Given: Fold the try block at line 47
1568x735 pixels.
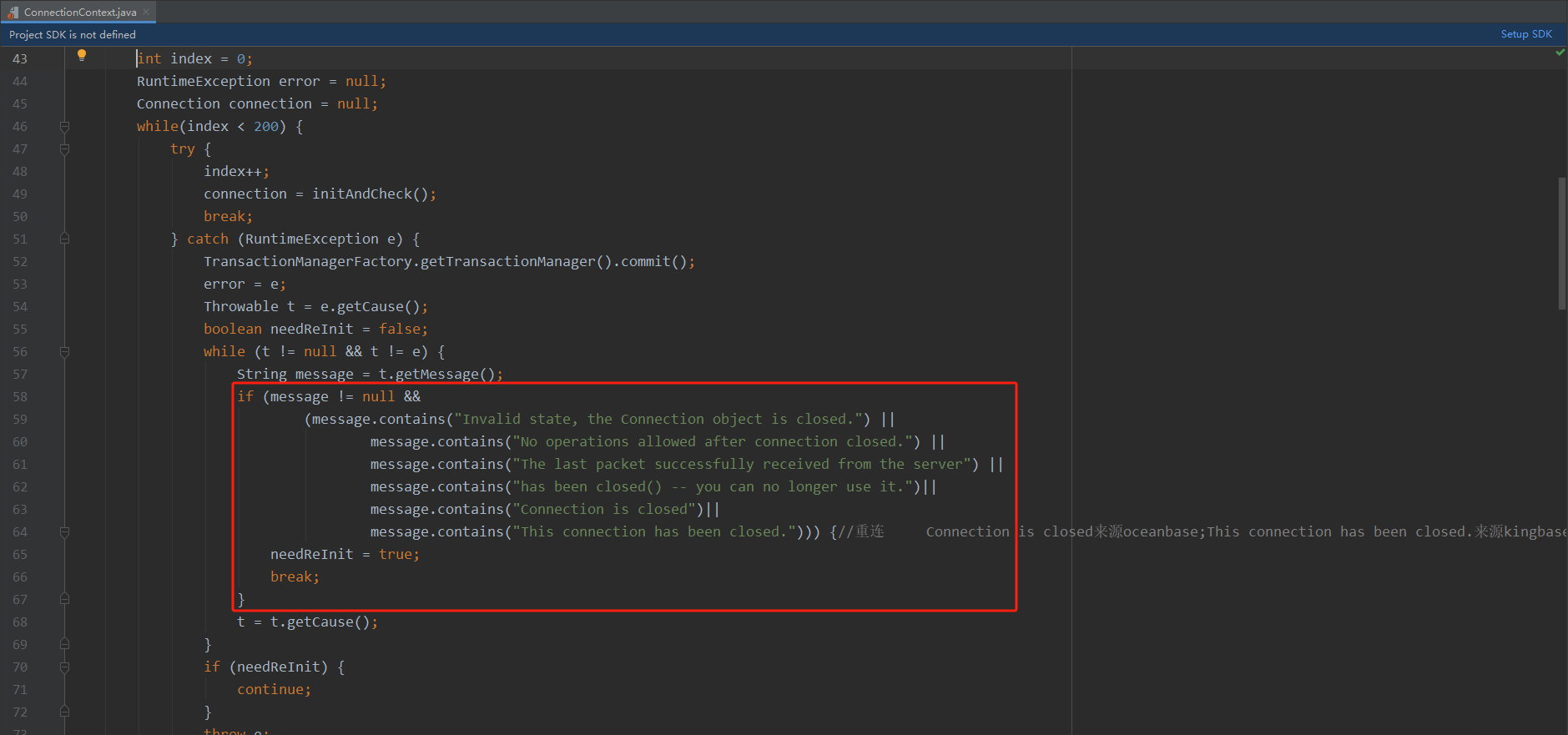Looking at the screenshot, I should 64,149.
